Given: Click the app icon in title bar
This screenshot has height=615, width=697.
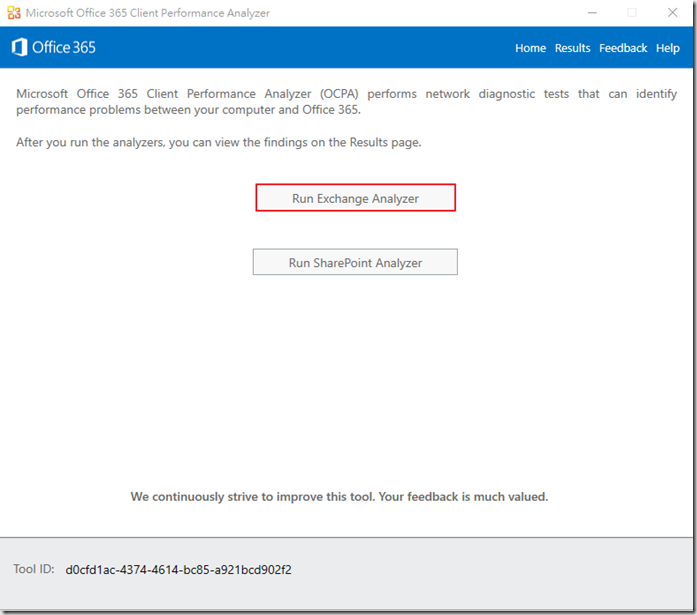Looking at the screenshot, I should 13,13.
